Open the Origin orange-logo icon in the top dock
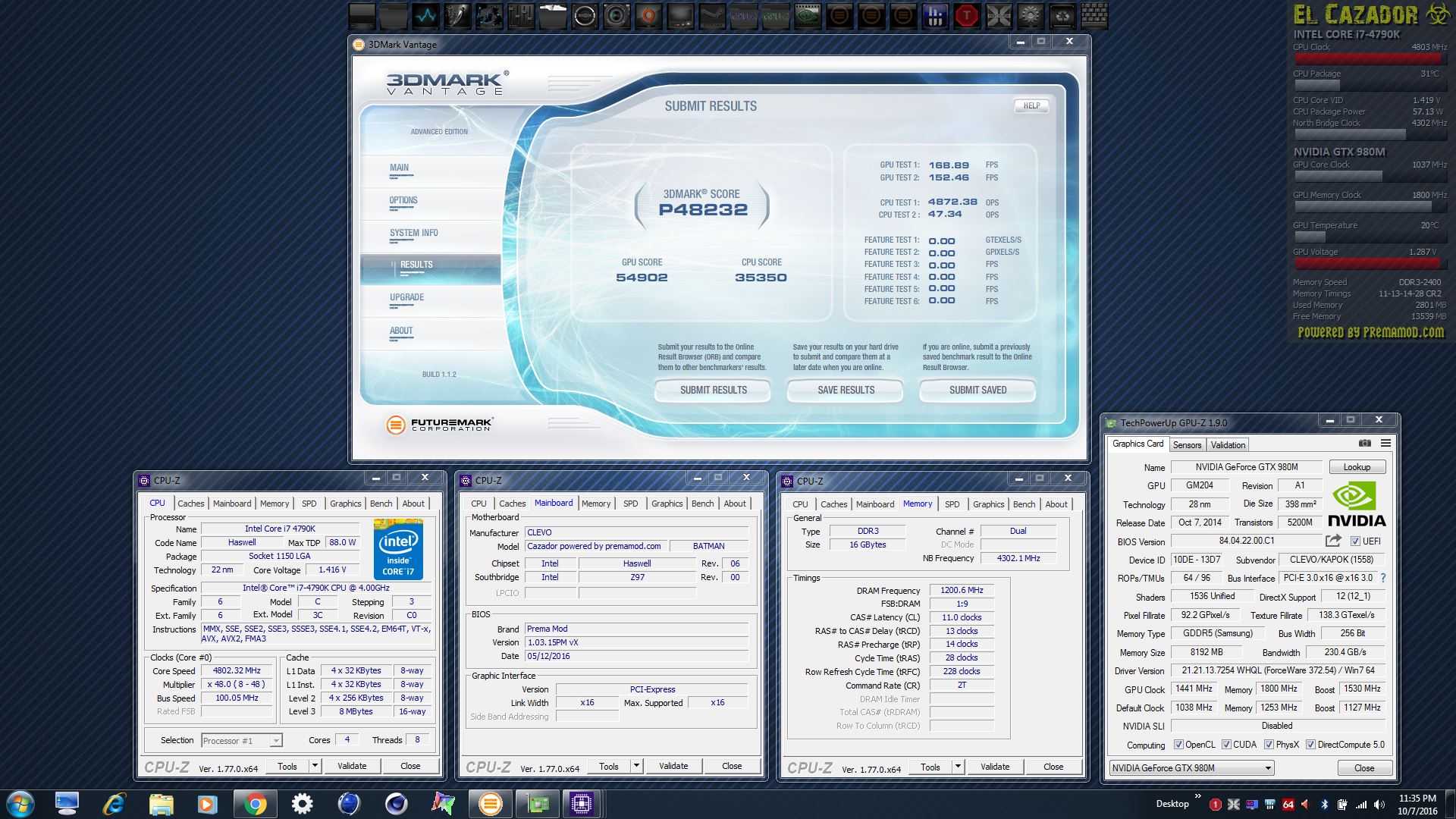The height and width of the screenshot is (819, 1456). (x=649, y=15)
